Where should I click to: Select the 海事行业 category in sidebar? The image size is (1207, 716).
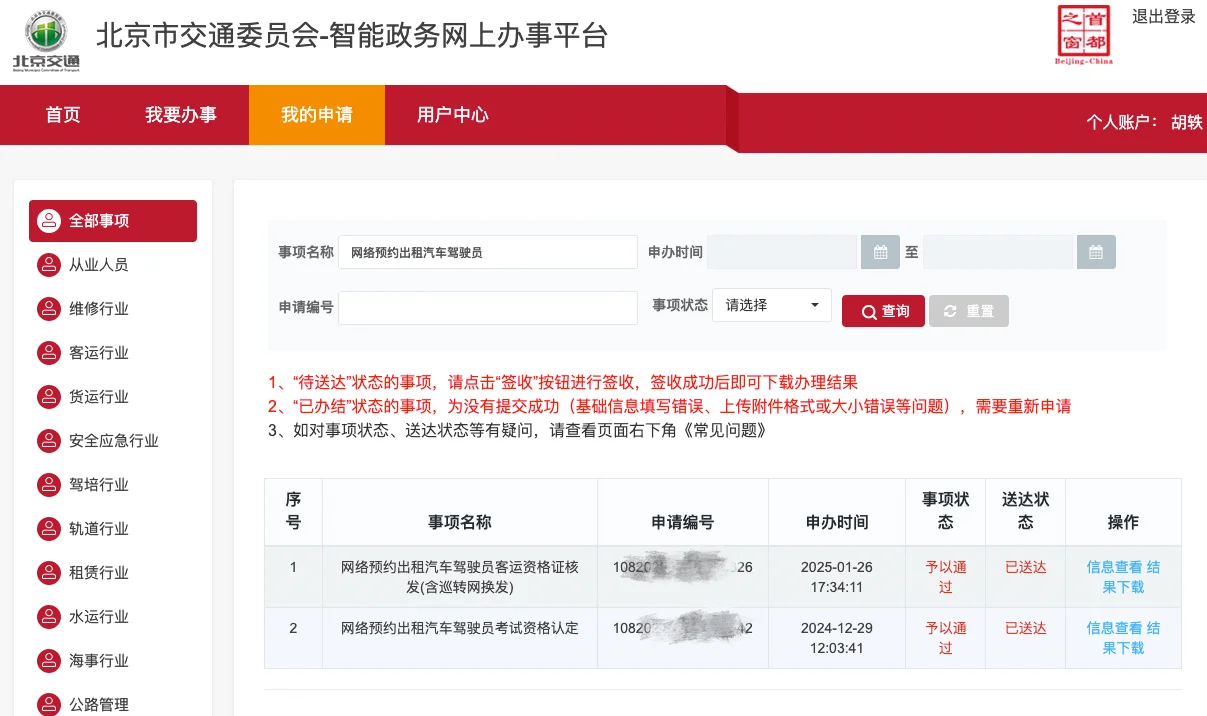100,661
